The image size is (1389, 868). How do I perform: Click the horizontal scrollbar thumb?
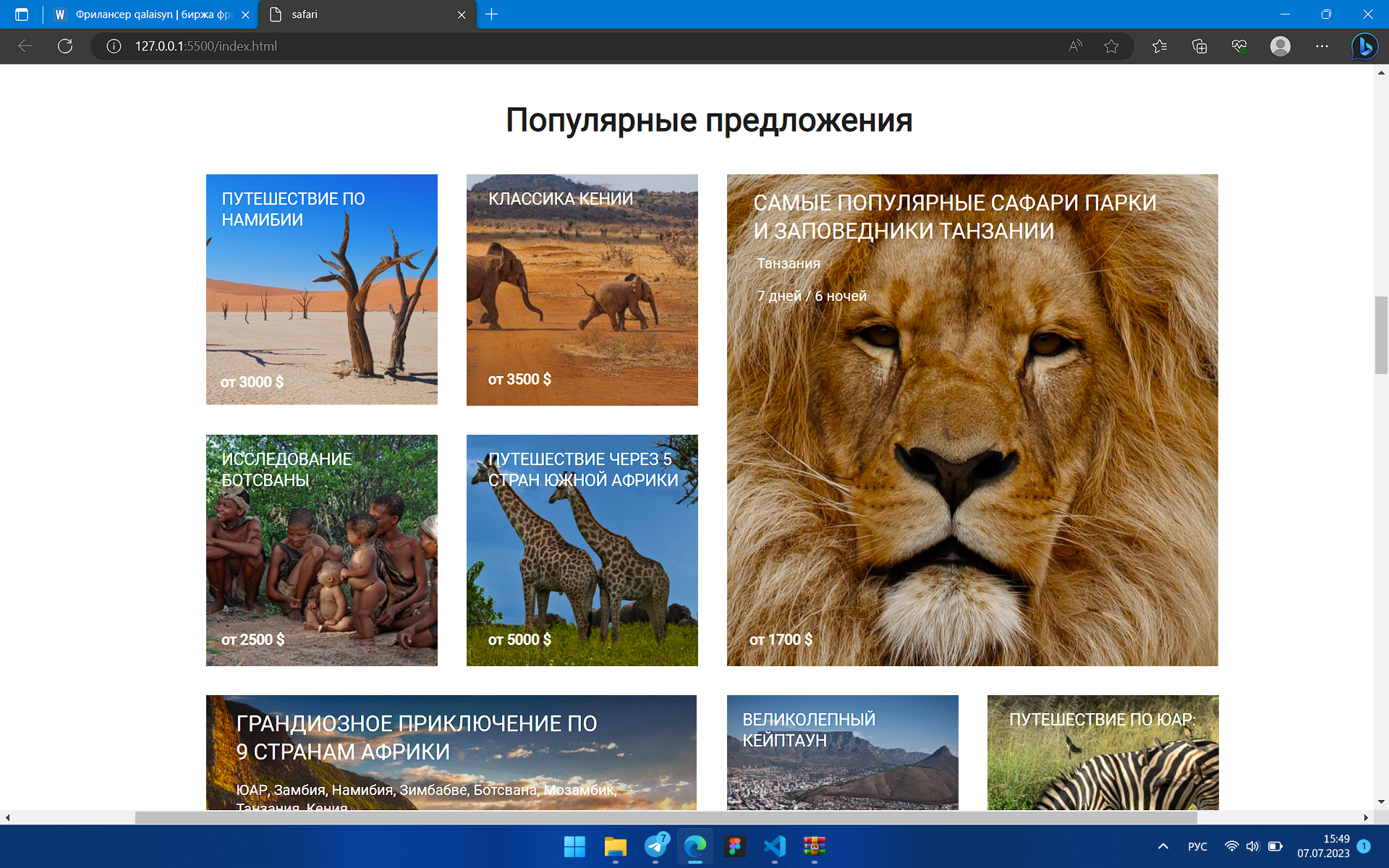[x=666, y=817]
